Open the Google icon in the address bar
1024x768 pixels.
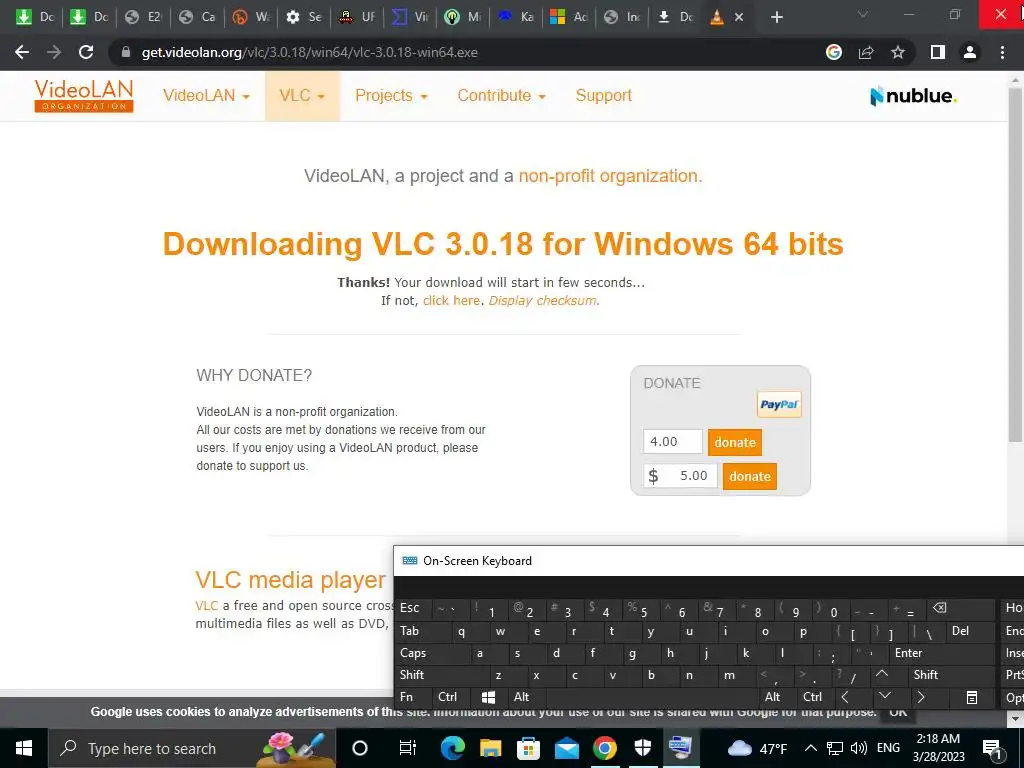point(833,52)
